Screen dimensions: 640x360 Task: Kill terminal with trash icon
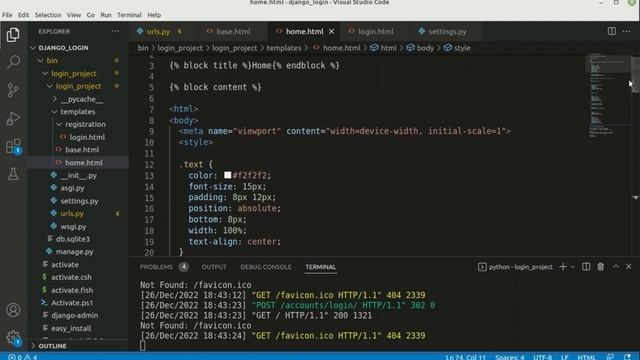tap(600, 267)
